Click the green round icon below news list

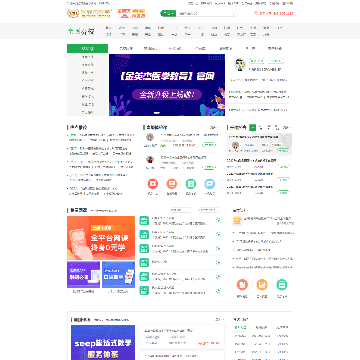282,285
